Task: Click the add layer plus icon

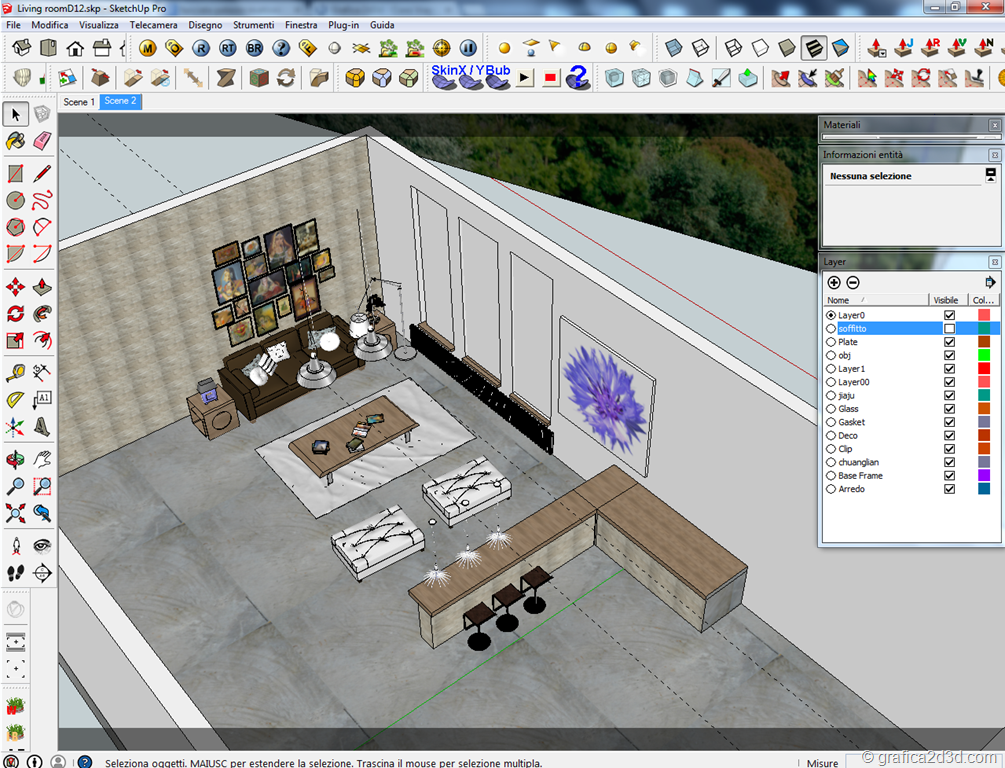Action: pyautogui.click(x=834, y=283)
